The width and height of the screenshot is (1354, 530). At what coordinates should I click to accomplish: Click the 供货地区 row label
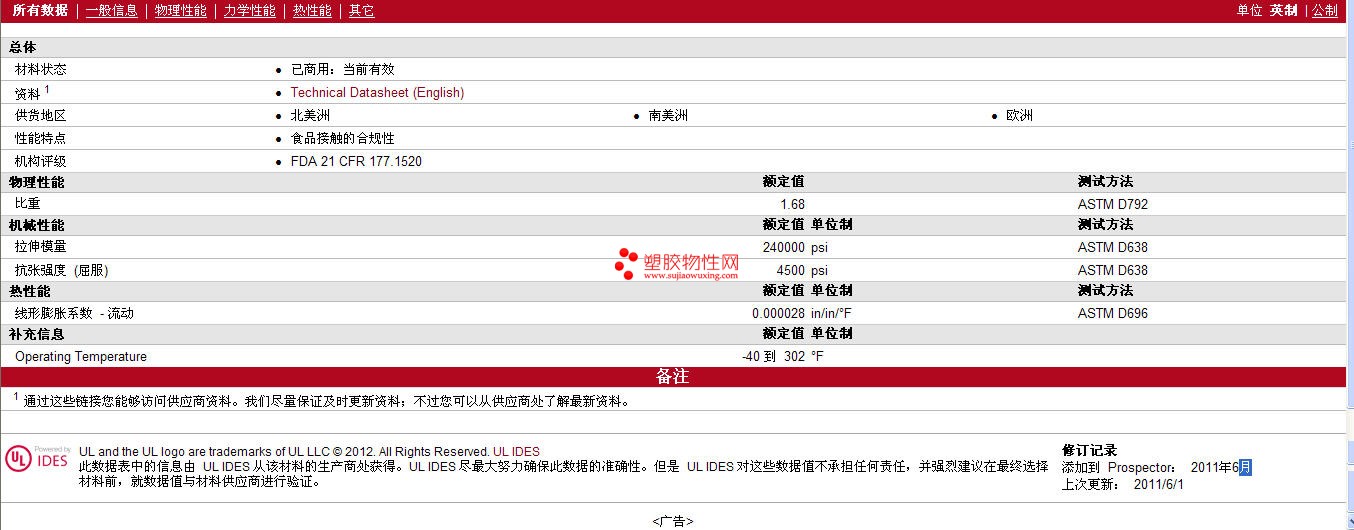[x=41, y=115]
